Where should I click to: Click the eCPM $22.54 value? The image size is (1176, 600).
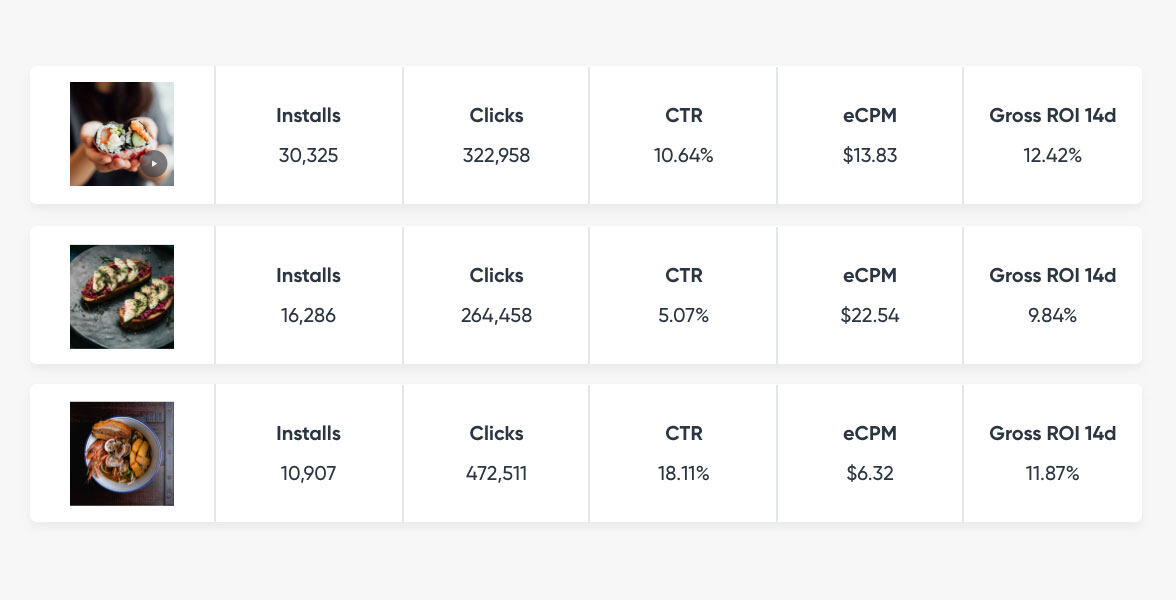point(870,316)
